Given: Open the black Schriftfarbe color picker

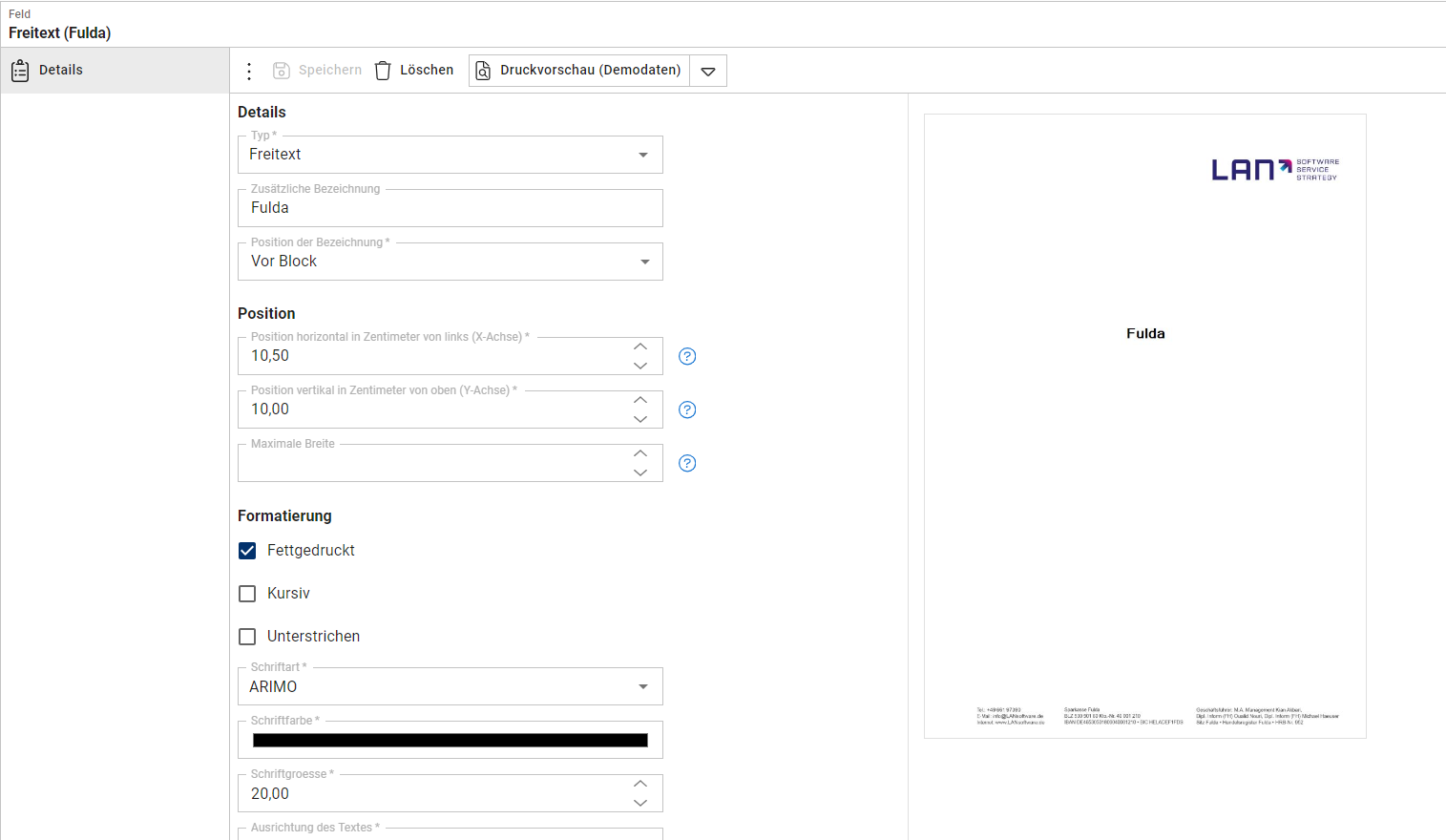Looking at the screenshot, I should pyautogui.click(x=451, y=740).
